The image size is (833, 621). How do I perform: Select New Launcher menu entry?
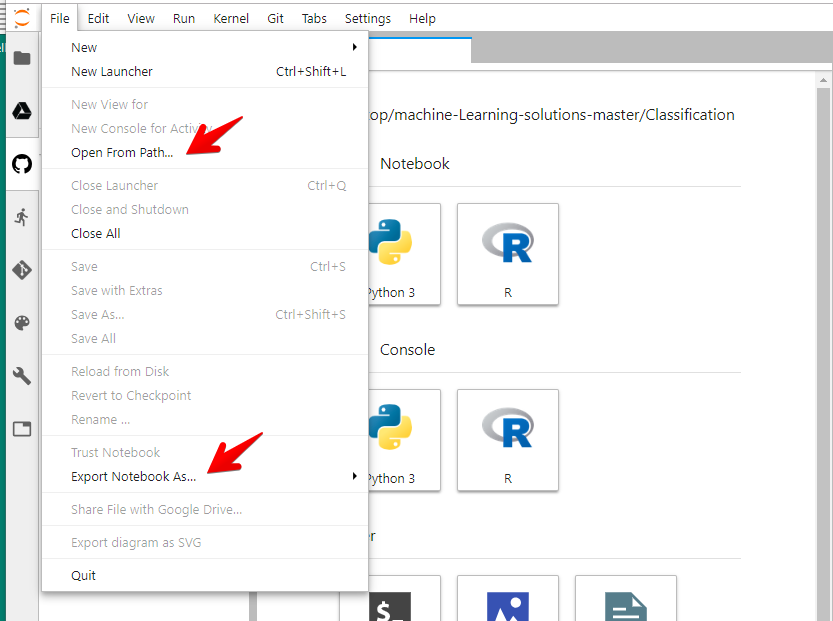[x=205, y=71]
